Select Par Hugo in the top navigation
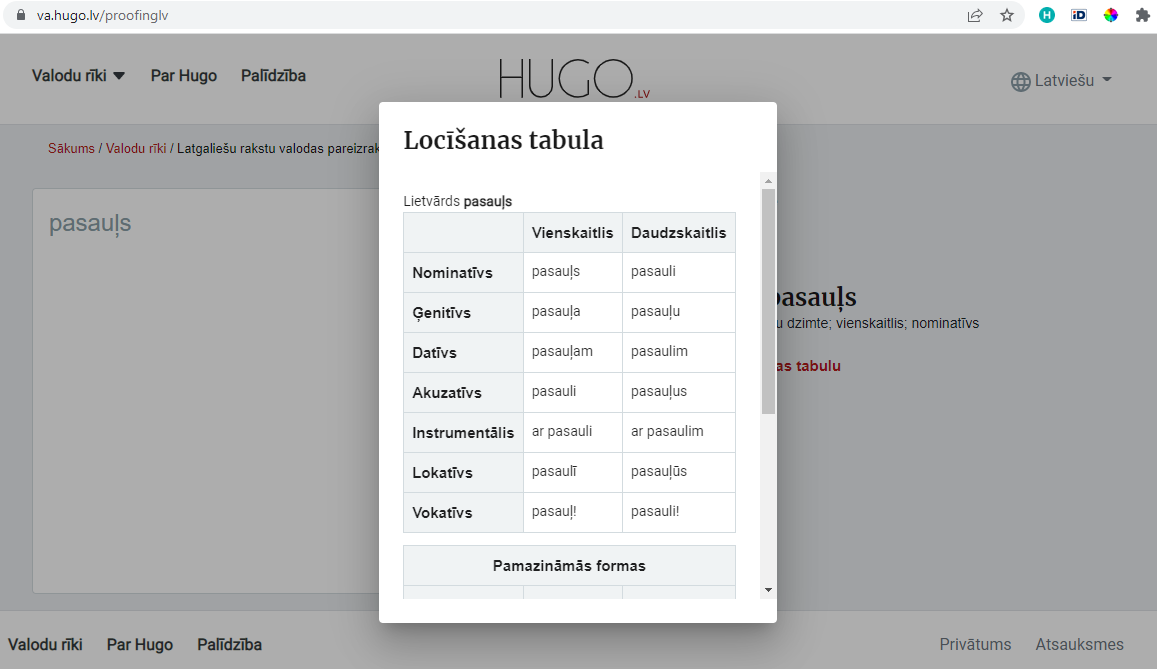The height and width of the screenshot is (669, 1157). 184,75
